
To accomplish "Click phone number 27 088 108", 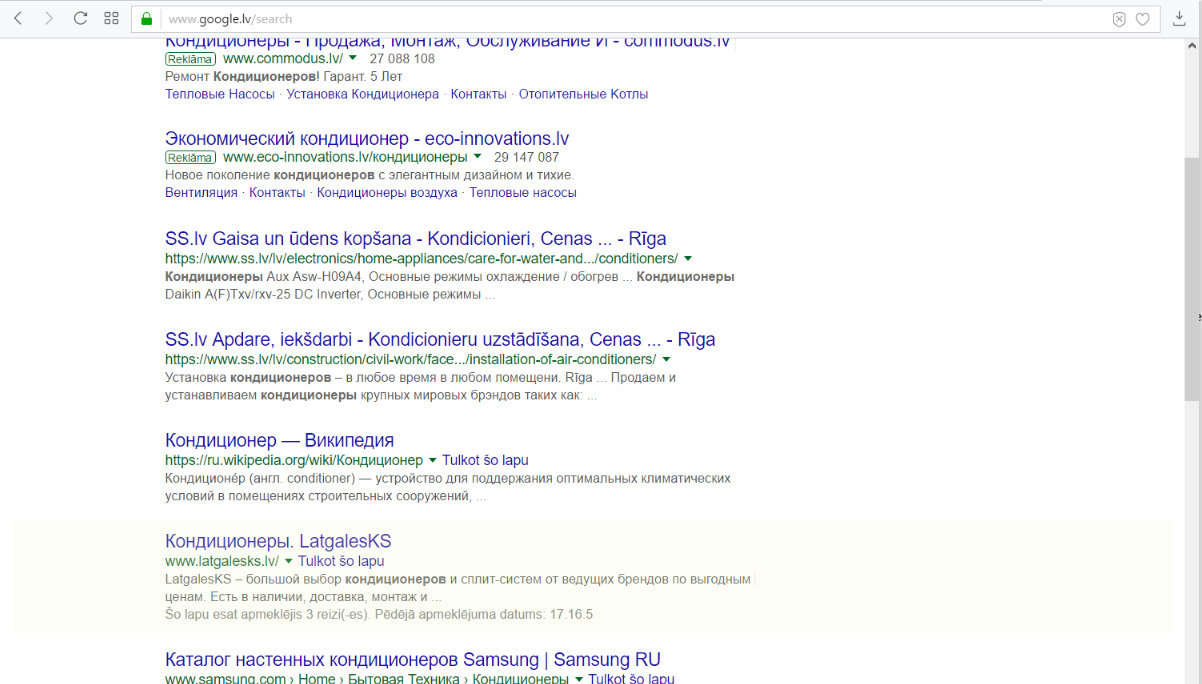I will click(x=402, y=59).
